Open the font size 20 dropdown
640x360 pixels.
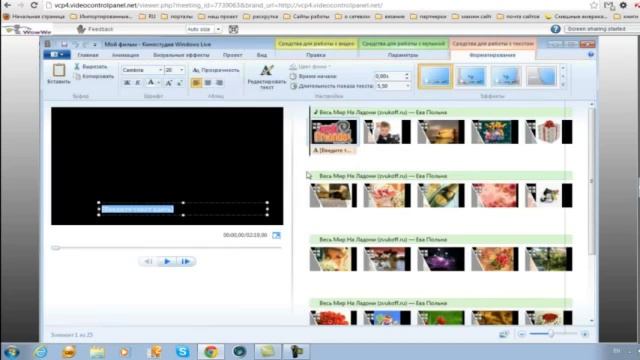click(182, 70)
